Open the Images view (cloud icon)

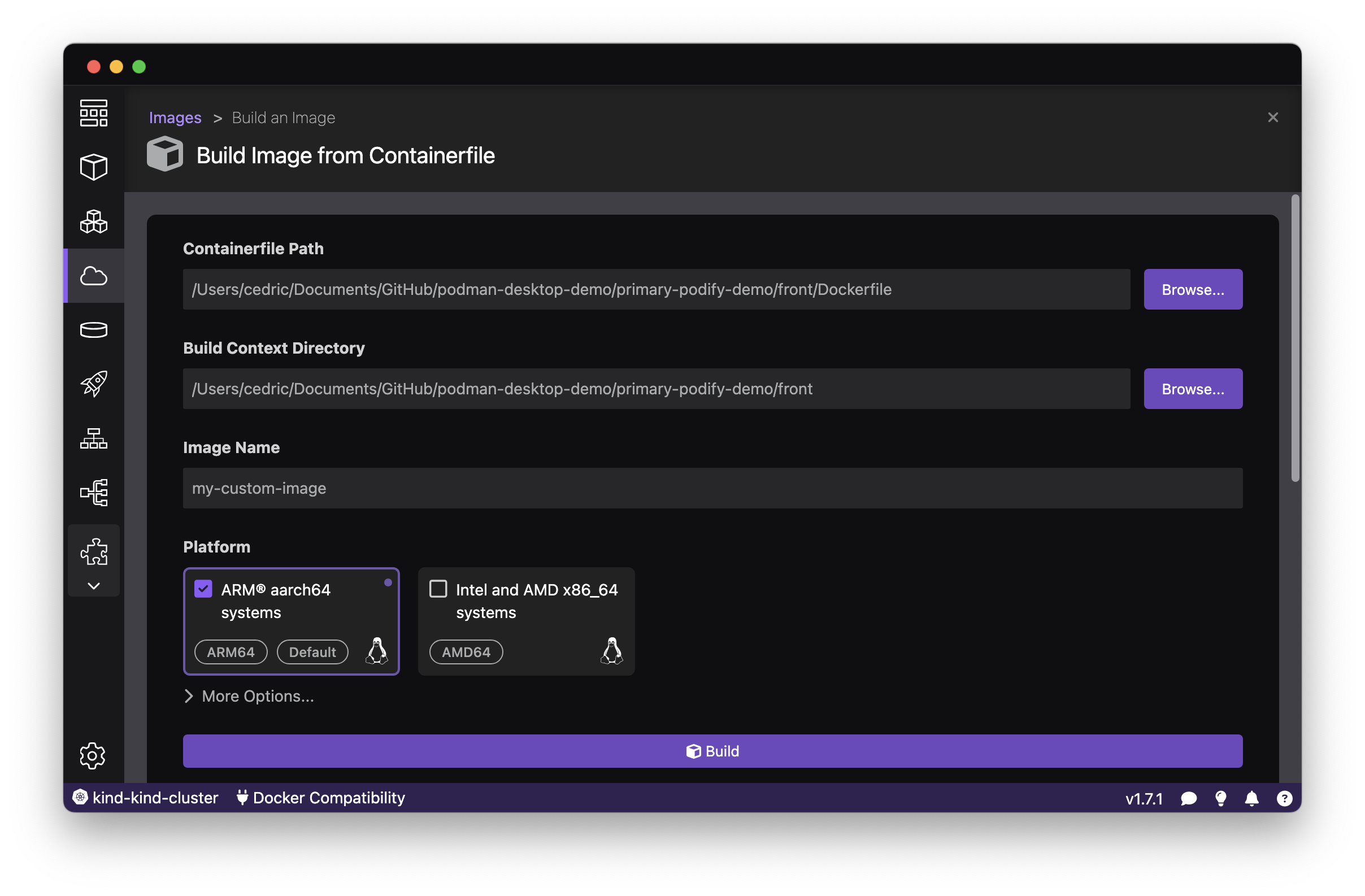pos(93,276)
